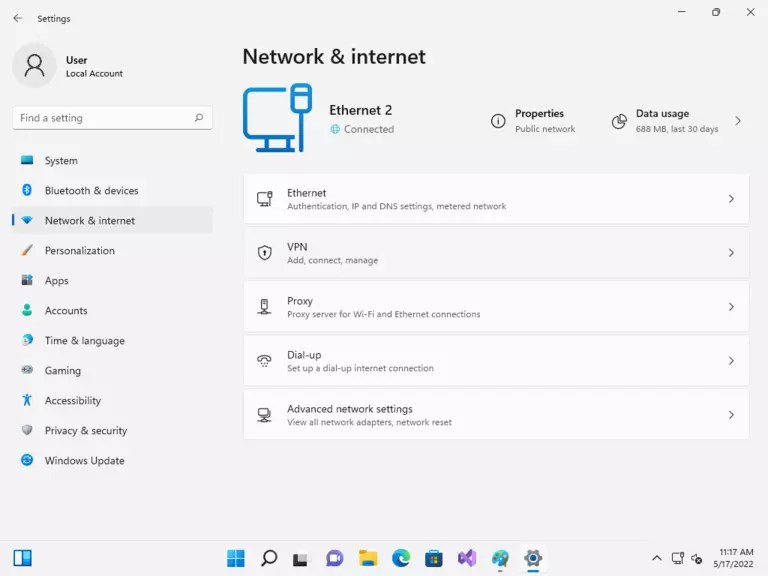Click the Advanced network settings computer icon
The image size is (768, 576).
(x=264, y=415)
